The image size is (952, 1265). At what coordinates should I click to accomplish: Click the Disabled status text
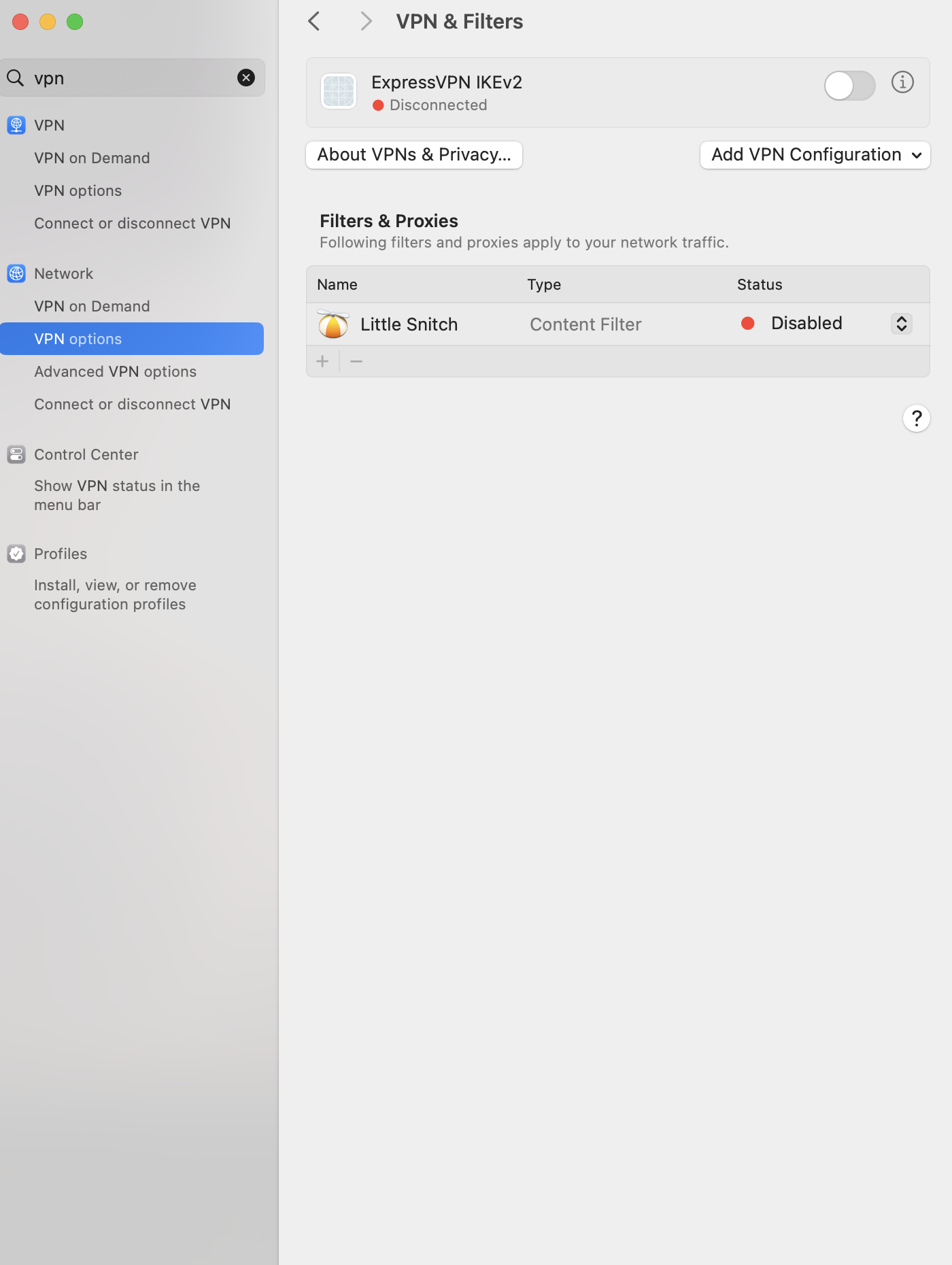pos(806,323)
